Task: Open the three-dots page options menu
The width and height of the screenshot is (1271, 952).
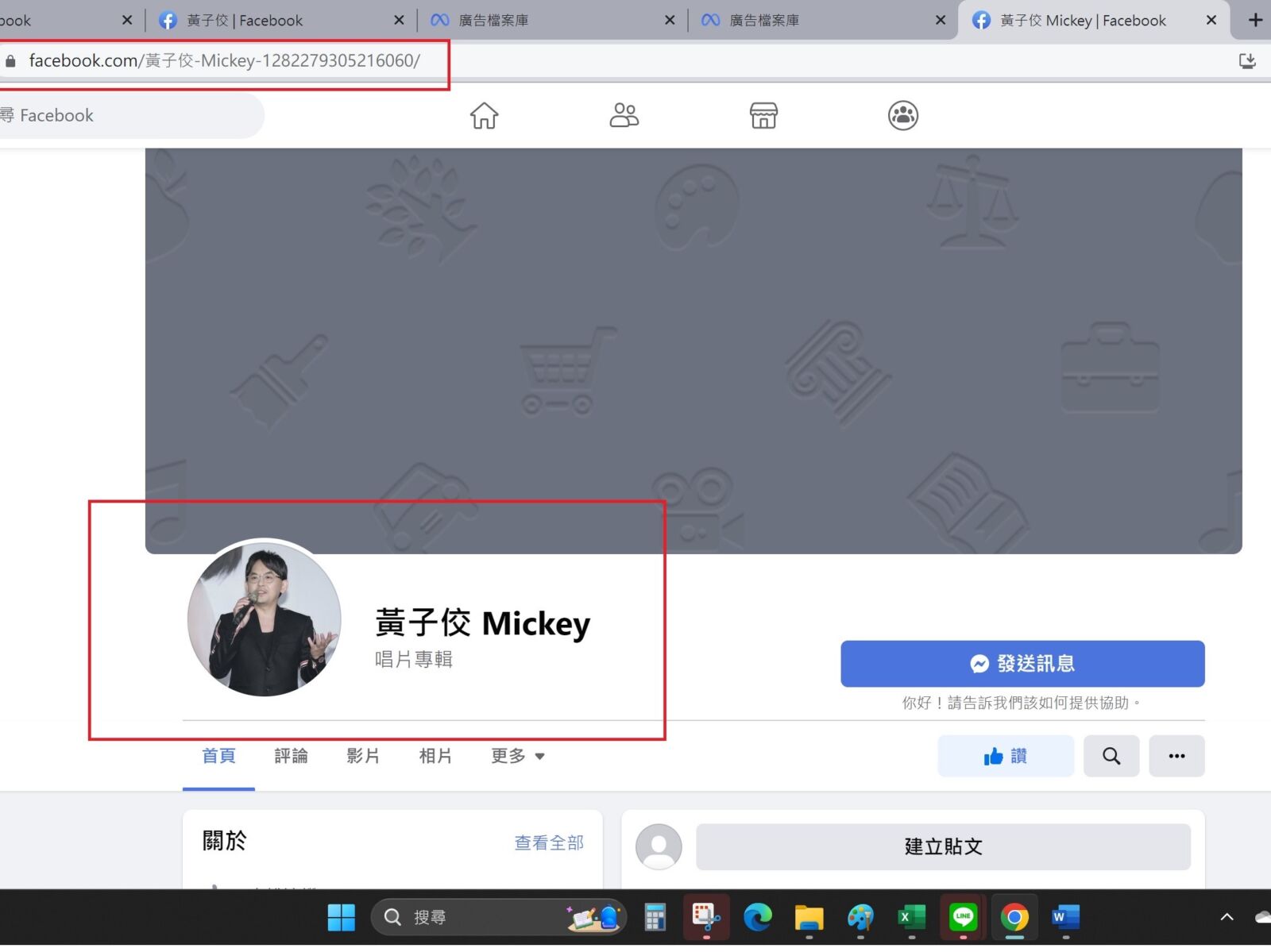Action: (1176, 756)
